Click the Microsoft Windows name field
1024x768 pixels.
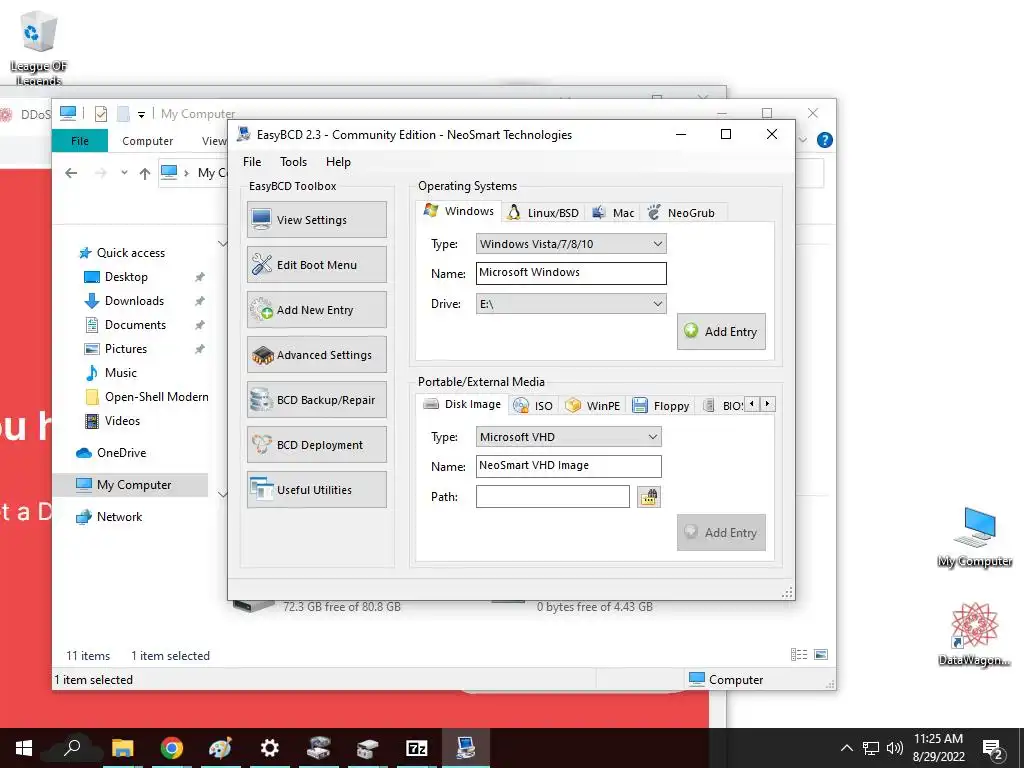click(x=571, y=273)
